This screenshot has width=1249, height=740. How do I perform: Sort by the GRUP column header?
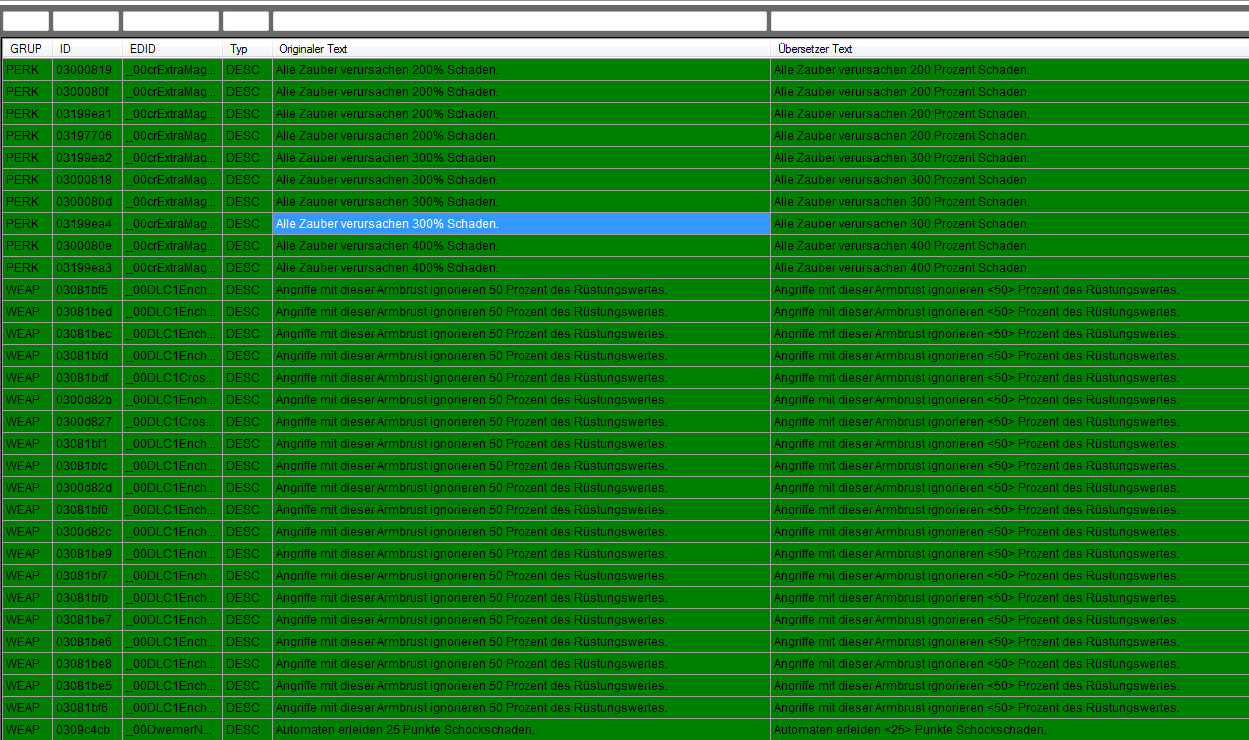27,49
